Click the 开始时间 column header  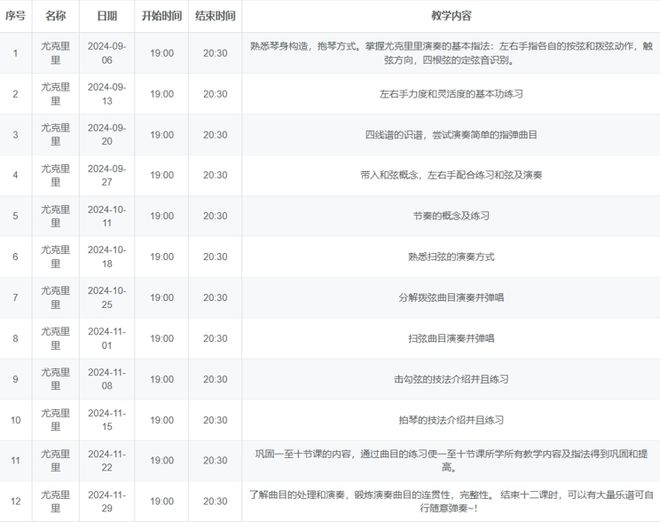click(x=161, y=17)
